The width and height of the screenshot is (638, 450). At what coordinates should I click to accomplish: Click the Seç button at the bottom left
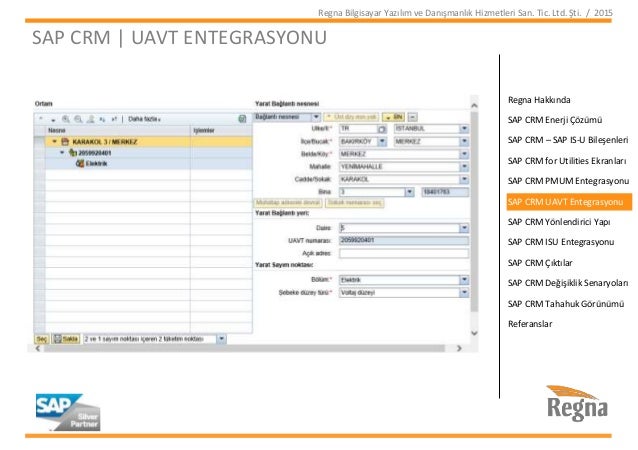(42, 339)
